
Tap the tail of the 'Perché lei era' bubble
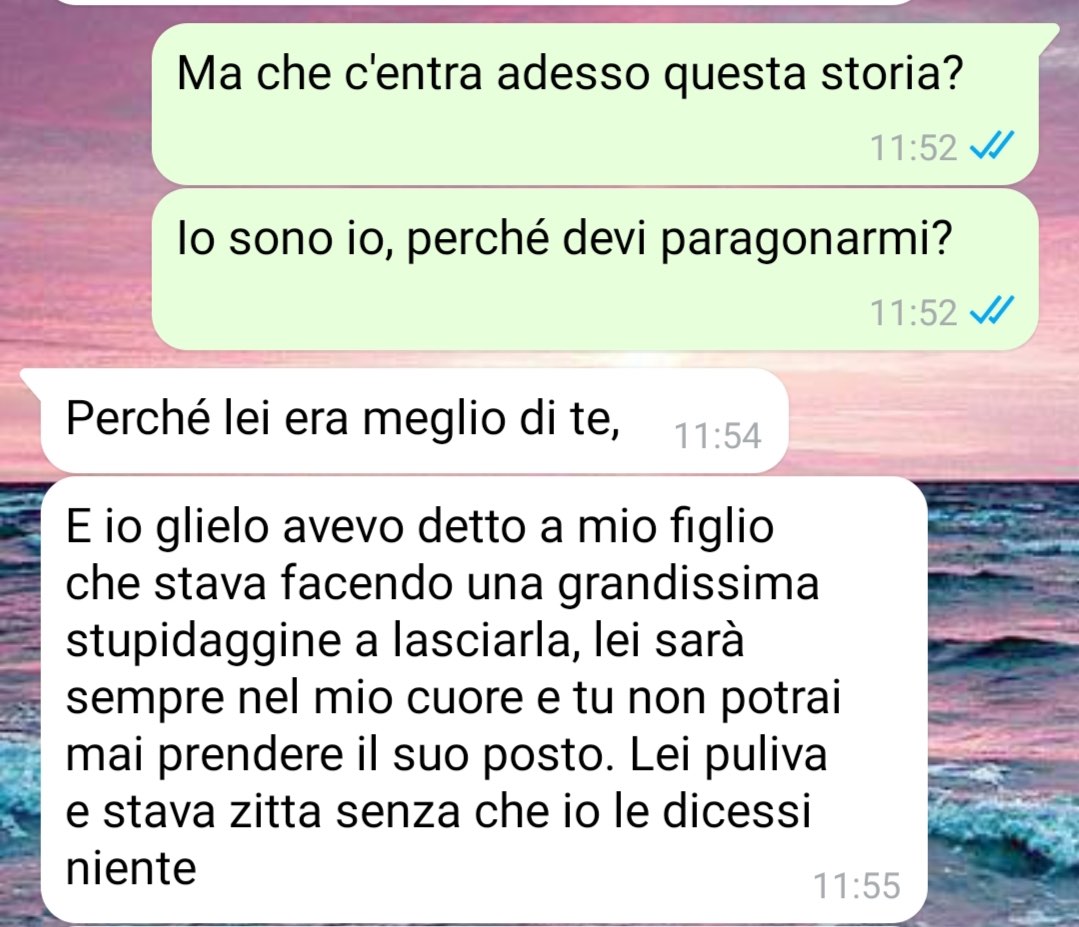(31, 379)
